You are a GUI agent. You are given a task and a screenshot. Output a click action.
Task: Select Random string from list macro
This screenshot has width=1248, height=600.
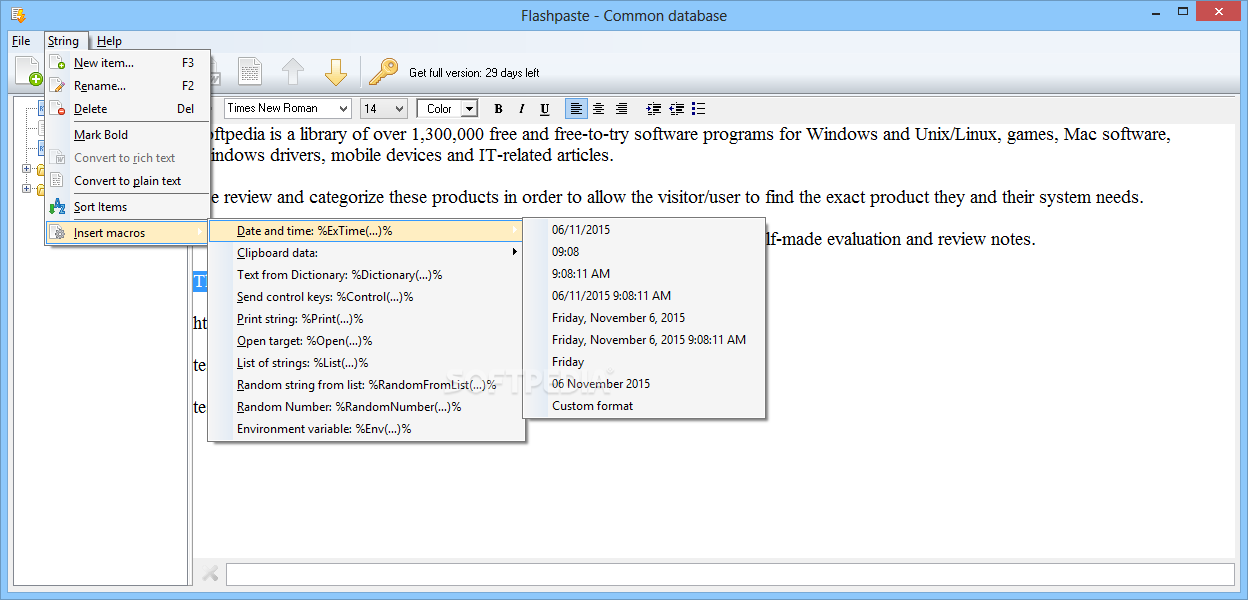[x=366, y=385]
